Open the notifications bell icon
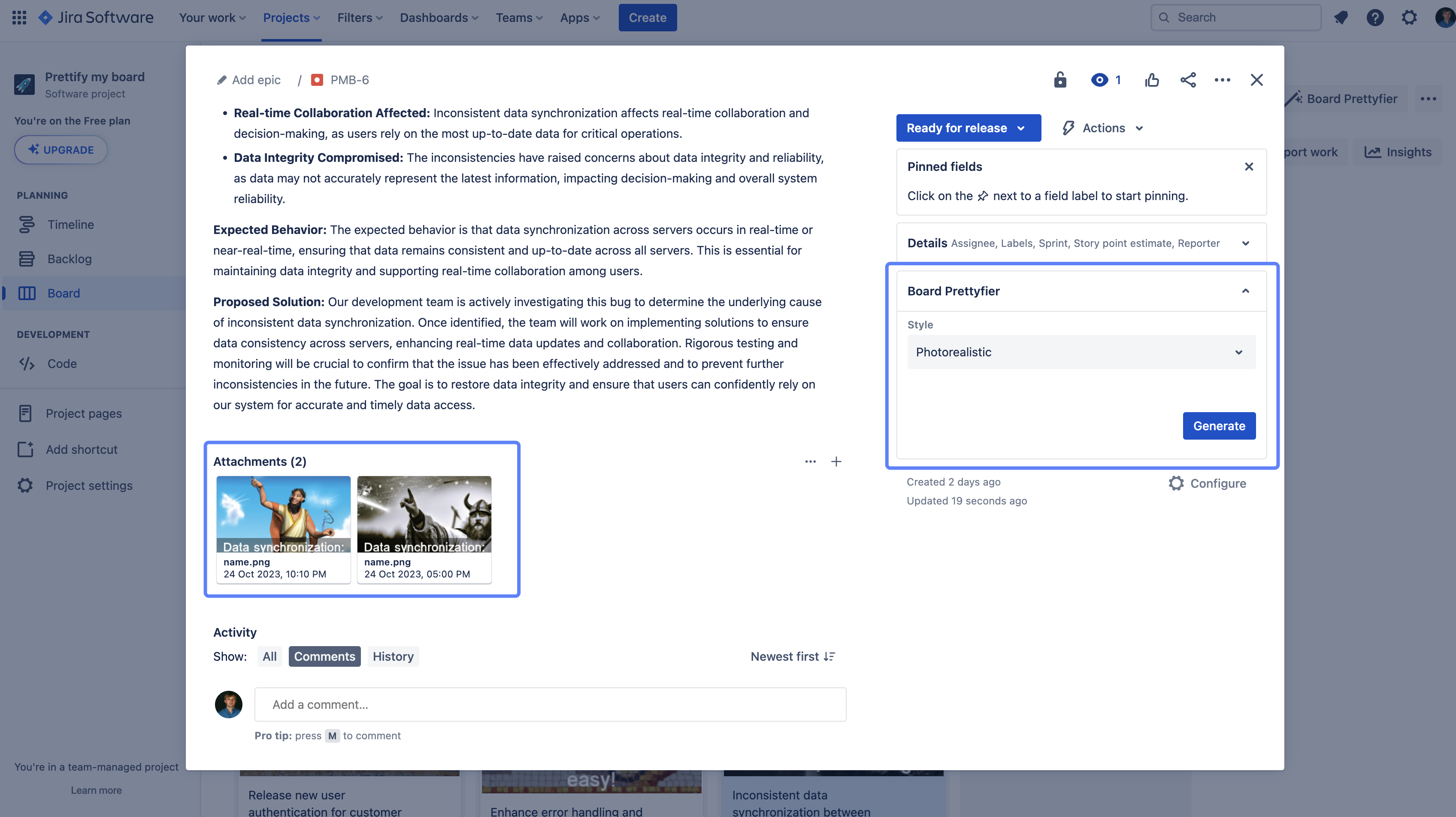The width and height of the screenshot is (1456, 817). (x=1341, y=18)
